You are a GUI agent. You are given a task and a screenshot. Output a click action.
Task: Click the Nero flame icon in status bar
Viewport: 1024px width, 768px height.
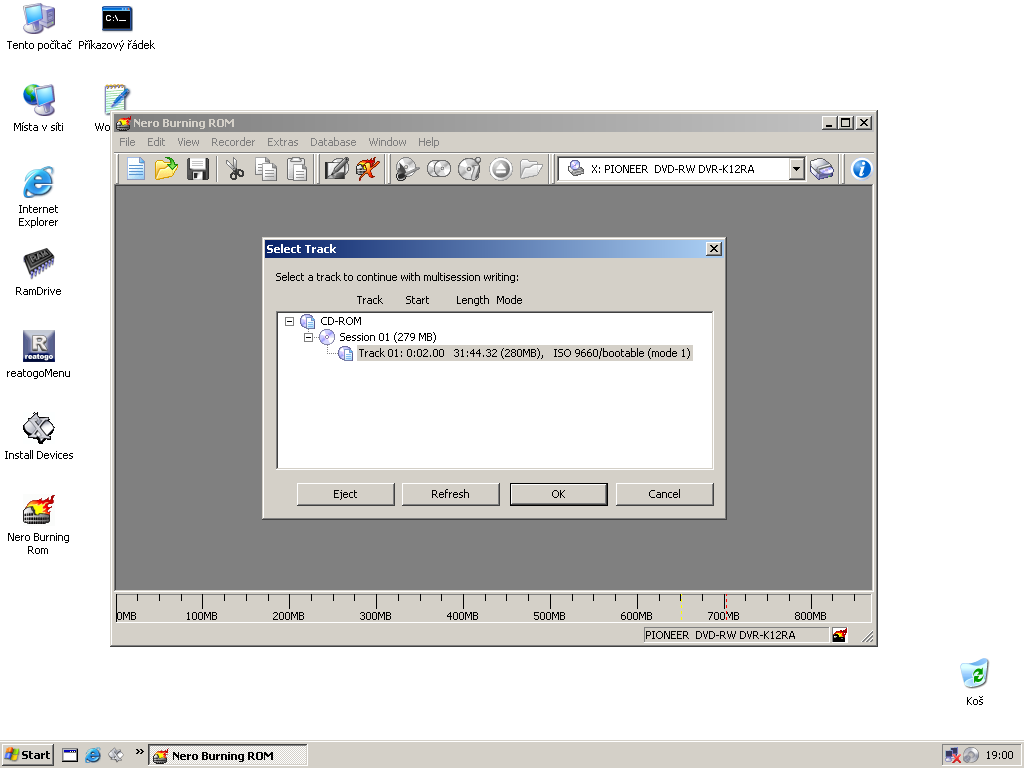click(x=839, y=635)
